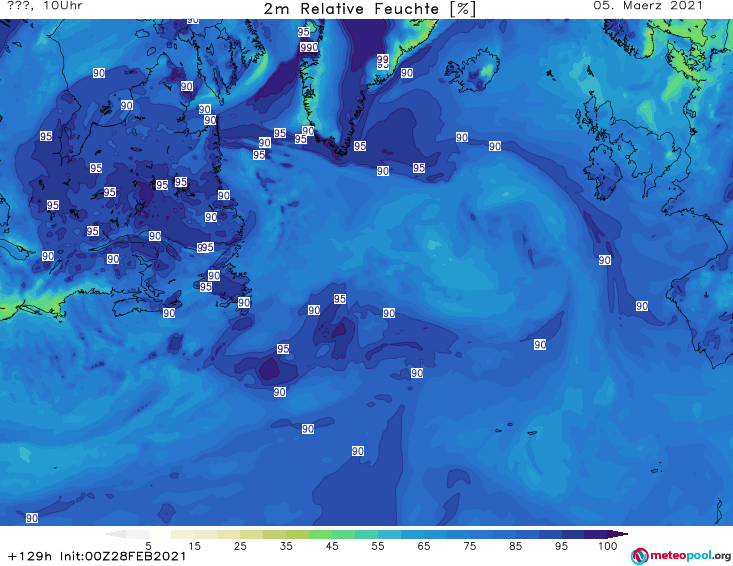
Task: Click the '5' tick on the color scale
Action: [x=148, y=546]
